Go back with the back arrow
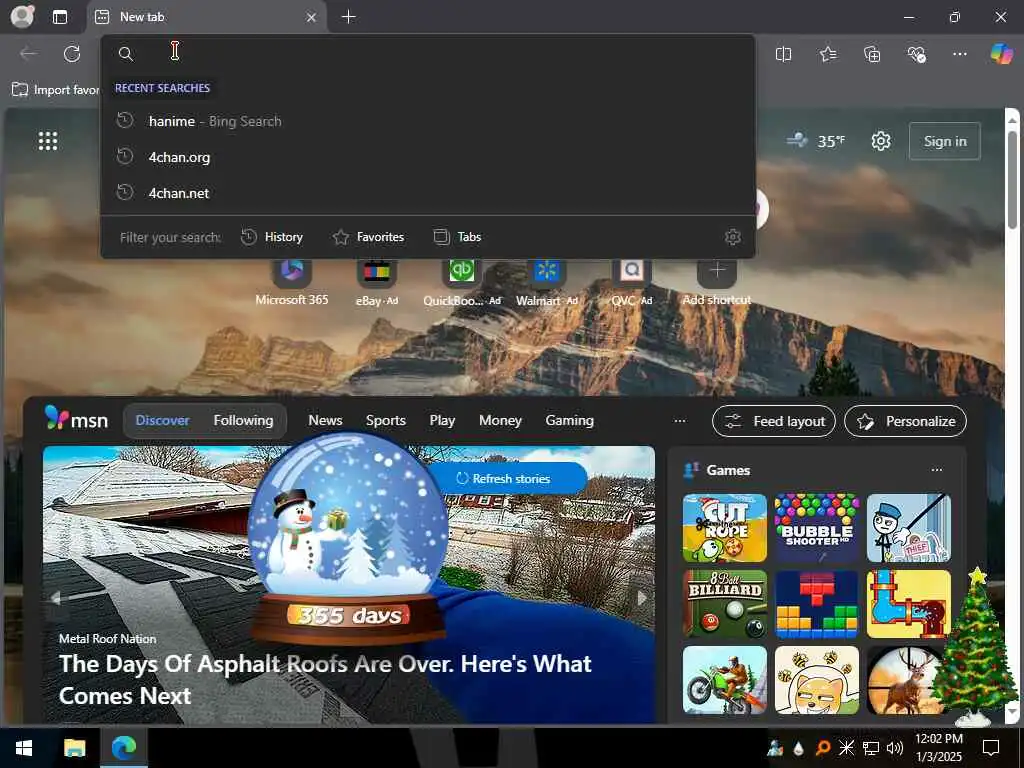The width and height of the screenshot is (1024, 768). click(x=29, y=54)
